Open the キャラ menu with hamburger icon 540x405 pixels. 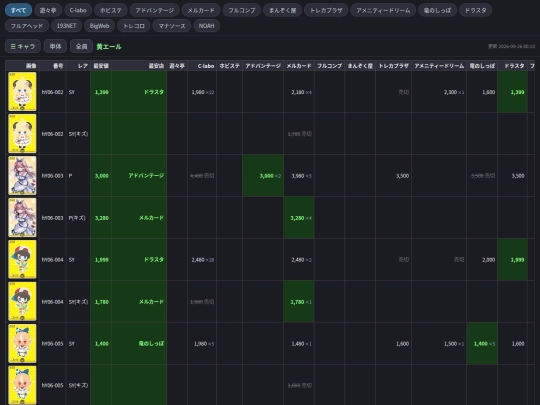pyautogui.click(x=23, y=46)
